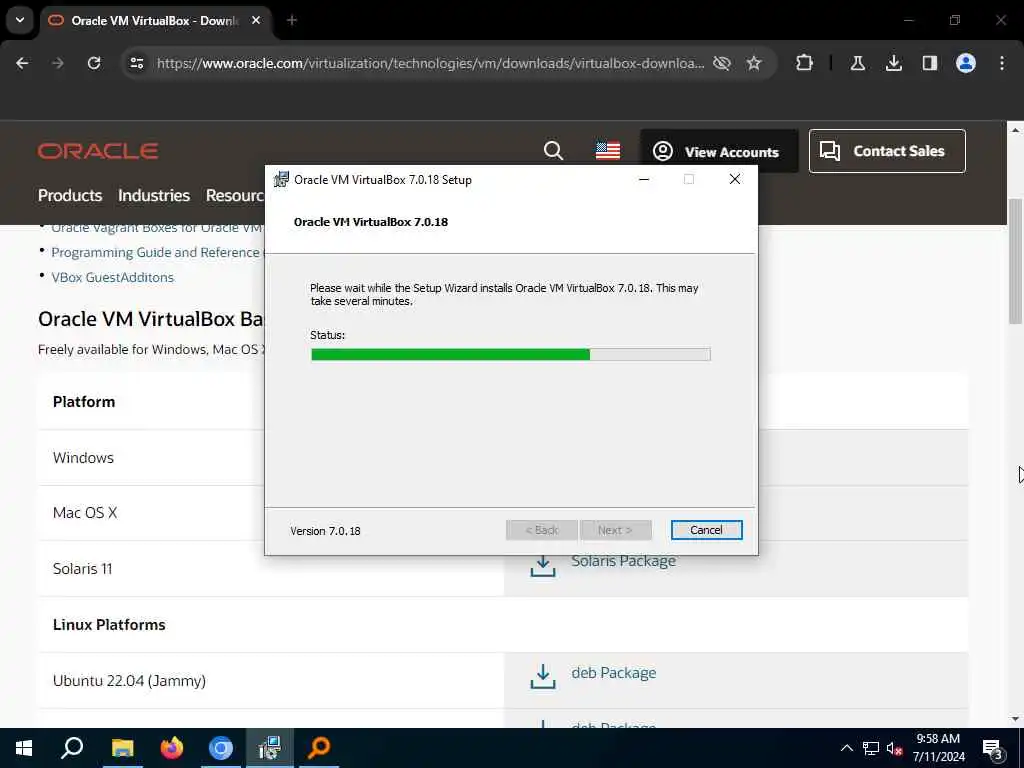The image size is (1024, 768).
Task: Open the browser three-dot menu
Action: pyautogui.click(x=1002, y=63)
